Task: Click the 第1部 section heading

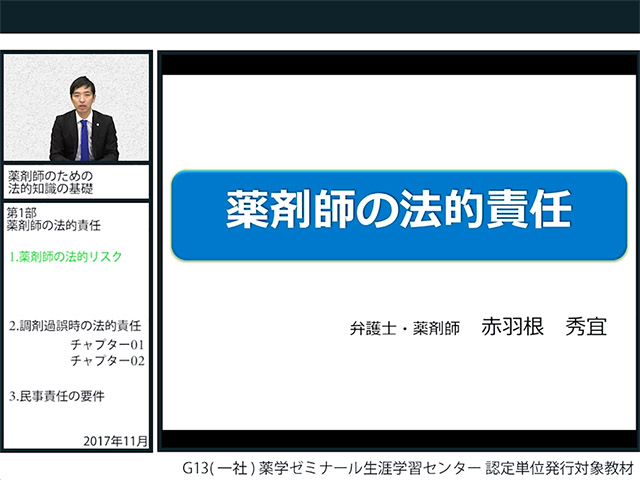Action: point(54,219)
